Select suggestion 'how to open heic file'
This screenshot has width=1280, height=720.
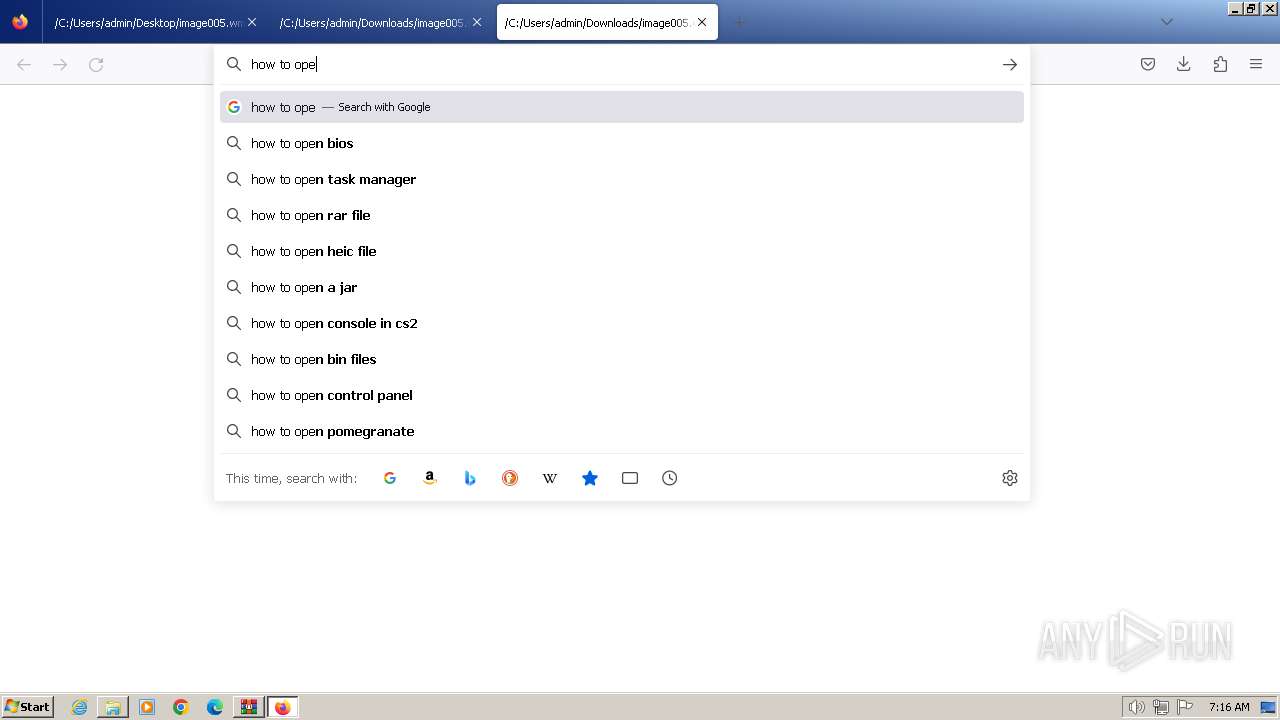coord(622,251)
